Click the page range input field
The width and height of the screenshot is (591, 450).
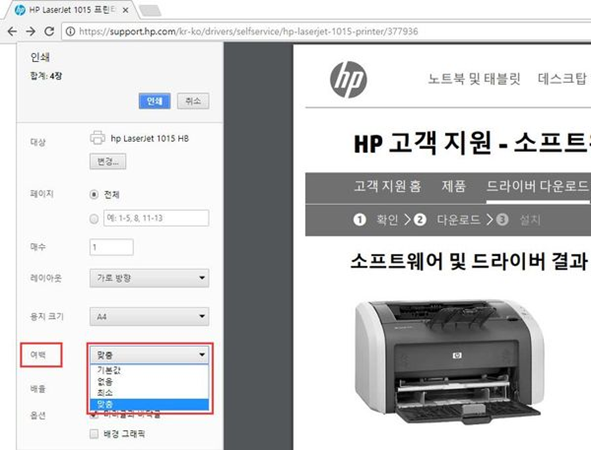tap(156, 218)
